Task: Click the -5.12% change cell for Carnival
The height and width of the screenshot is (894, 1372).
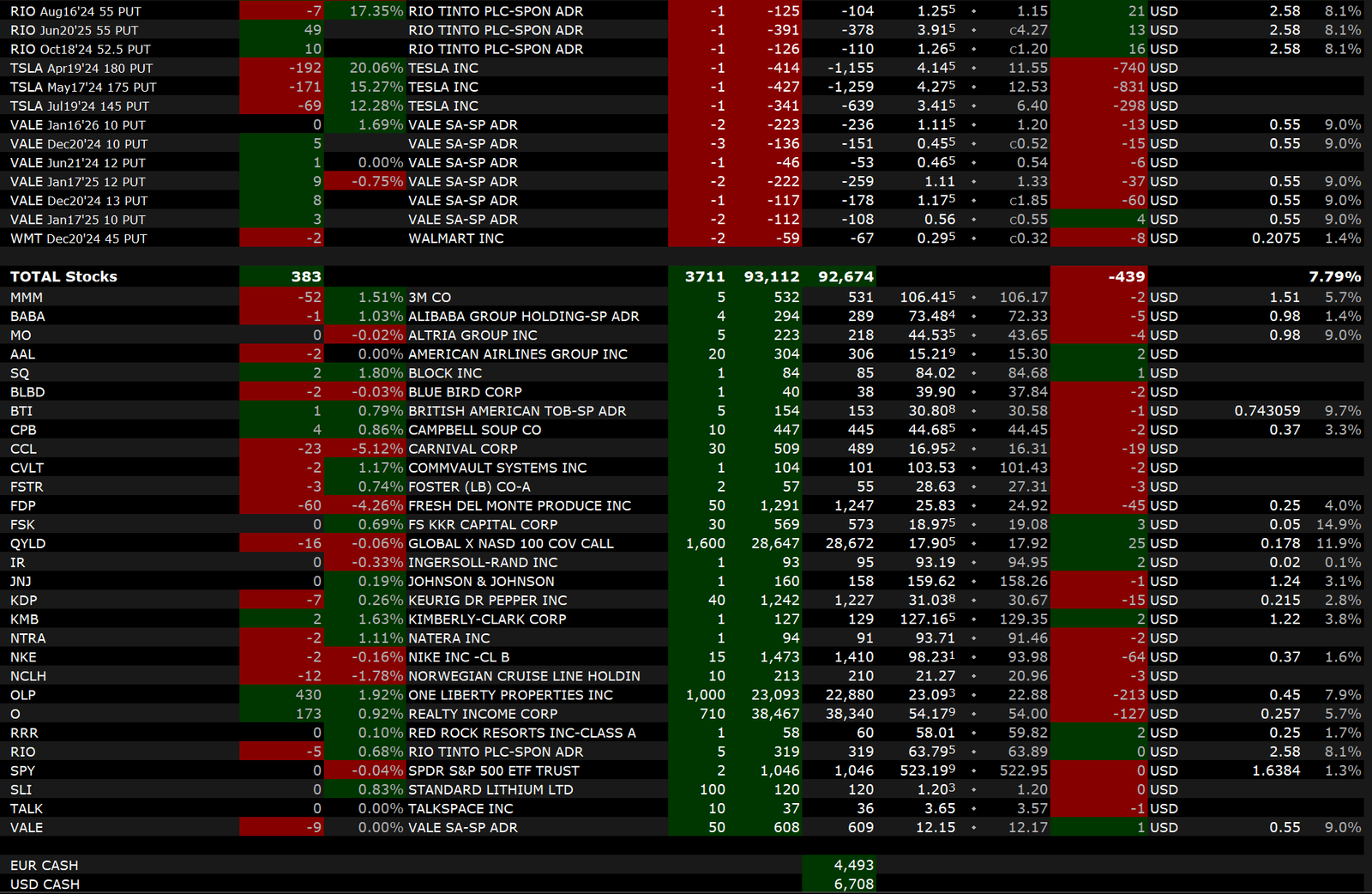Action: [x=376, y=450]
